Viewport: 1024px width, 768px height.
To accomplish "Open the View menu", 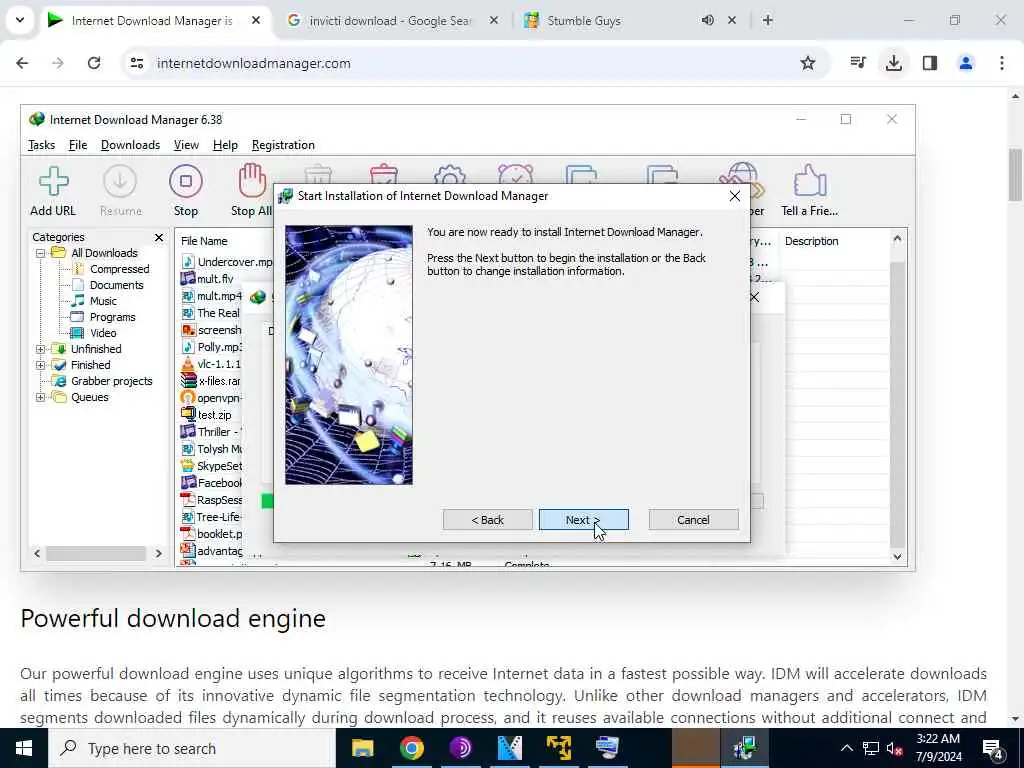I will coord(186,145).
